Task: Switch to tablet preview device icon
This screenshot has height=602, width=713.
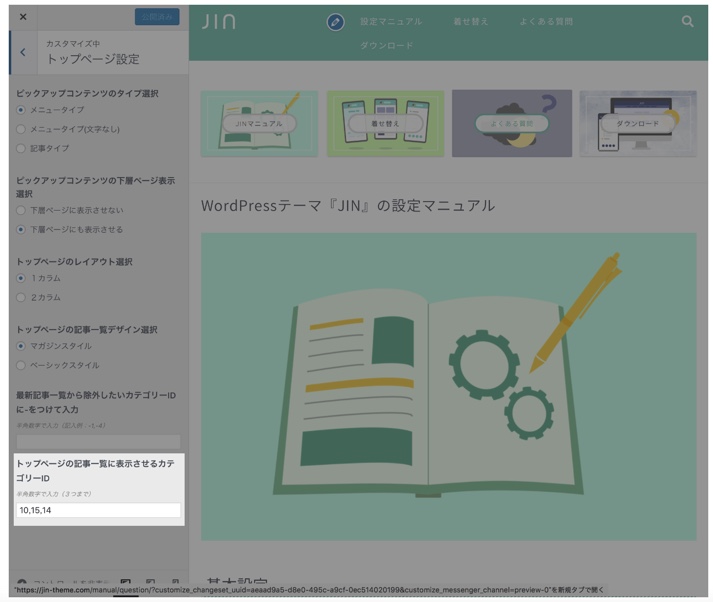Action: coord(151,582)
